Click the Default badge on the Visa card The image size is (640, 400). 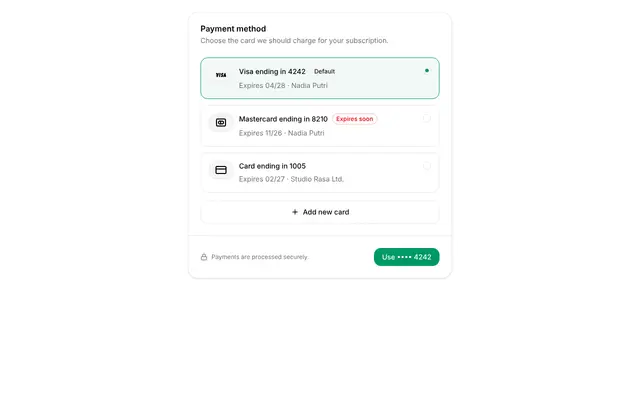324,71
